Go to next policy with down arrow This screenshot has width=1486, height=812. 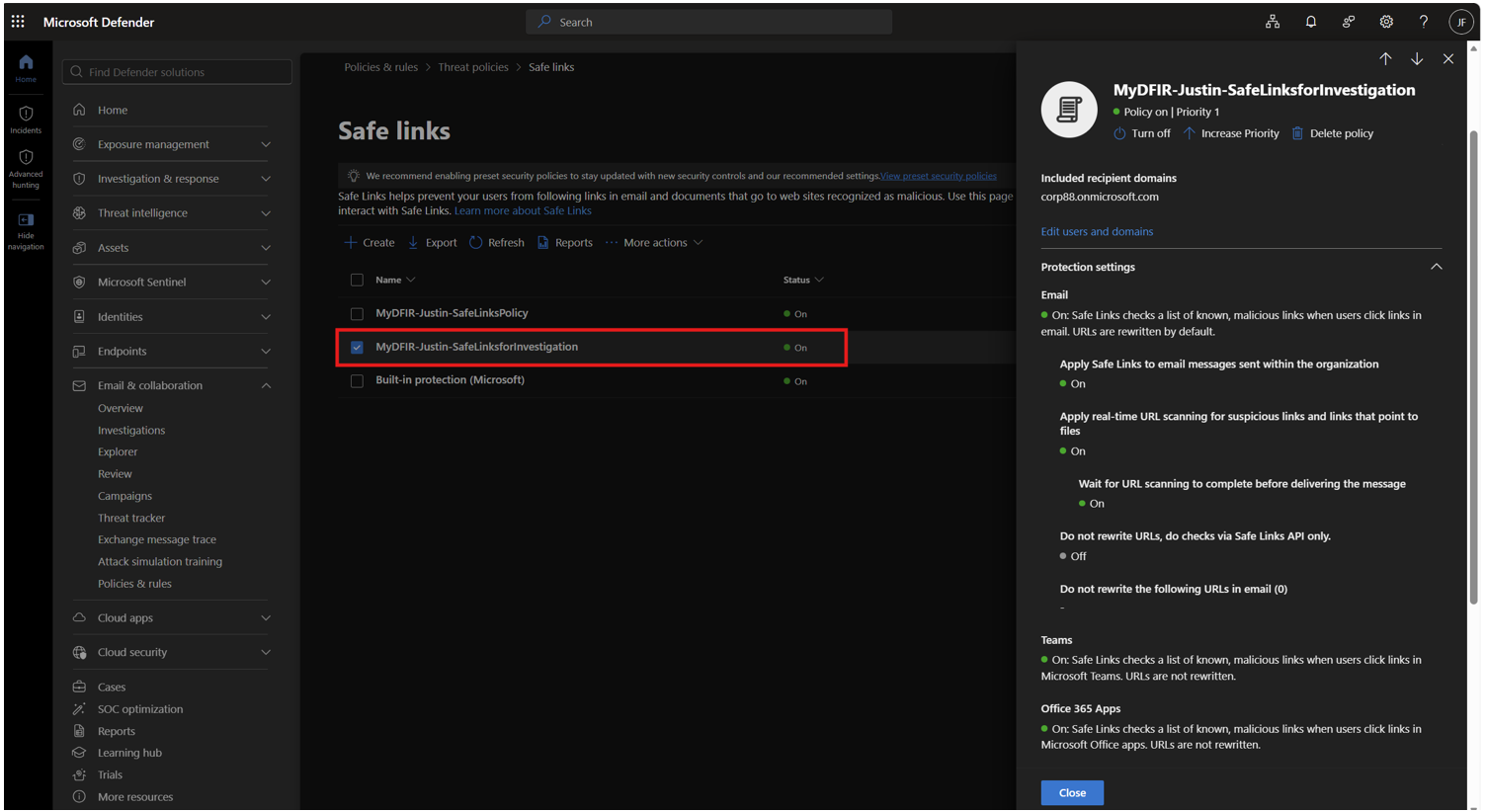tap(1417, 59)
